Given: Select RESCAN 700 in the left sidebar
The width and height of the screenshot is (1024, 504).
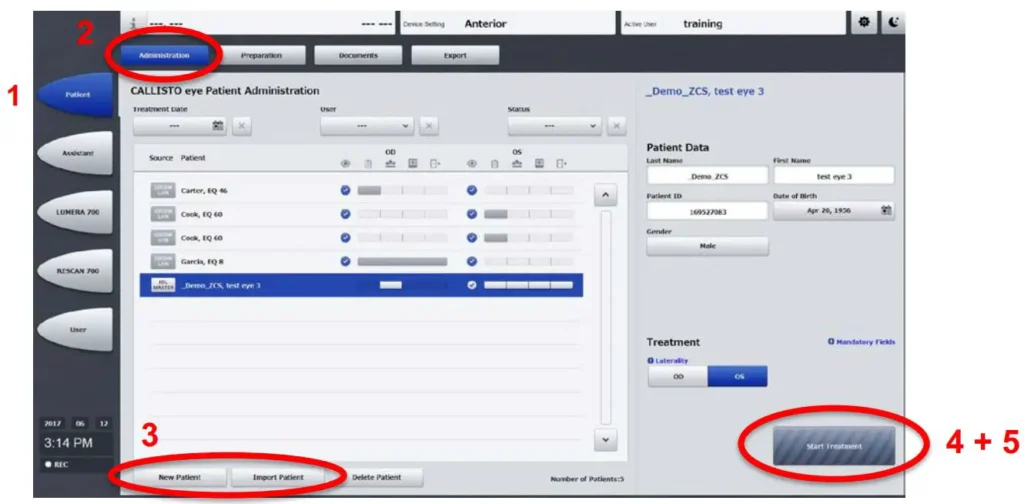Looking at the screenshot, I should [76, 271].
